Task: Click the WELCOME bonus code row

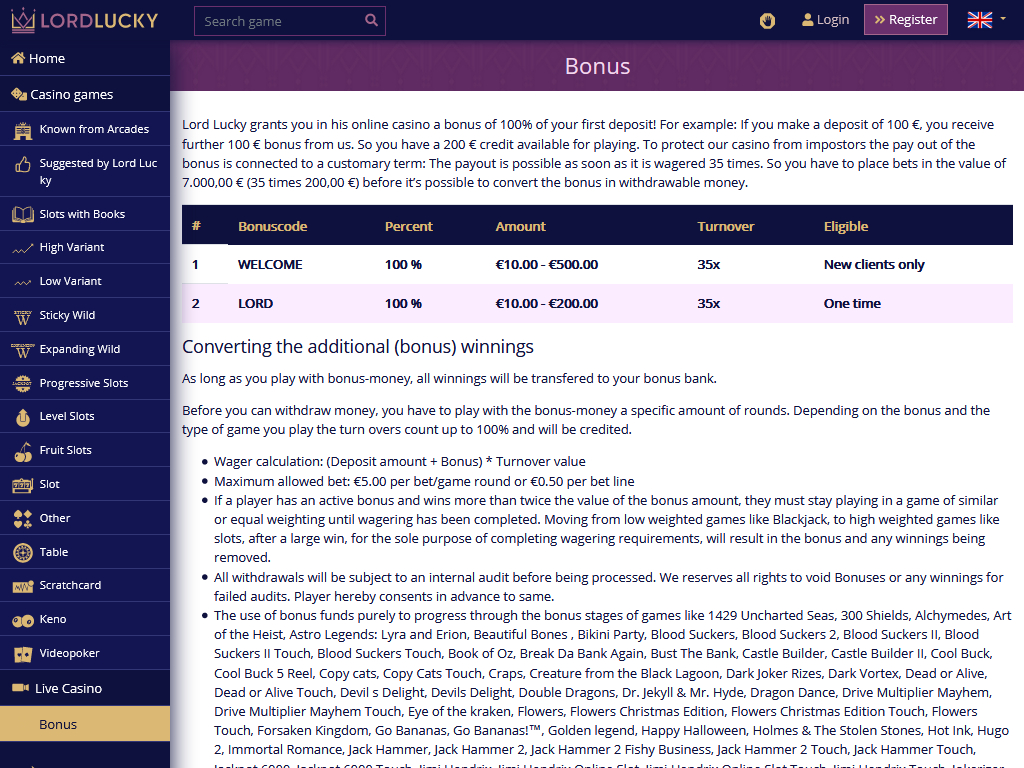Action: click(597, 265)
